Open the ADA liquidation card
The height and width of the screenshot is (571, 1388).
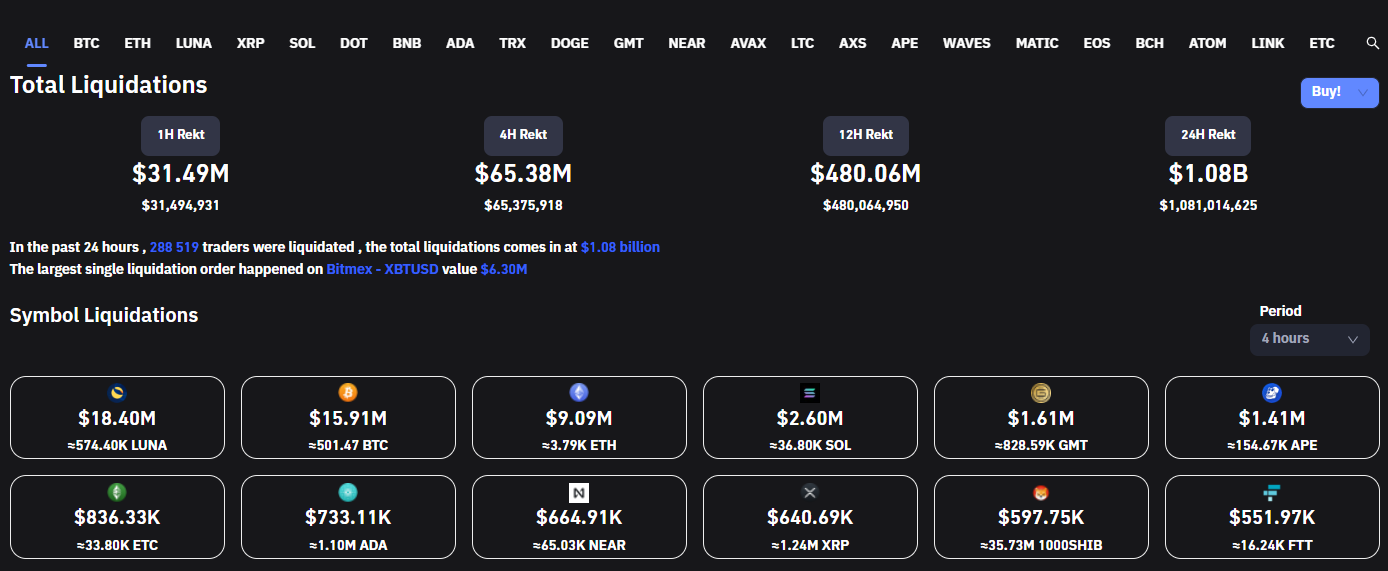(x=348, y=517)
